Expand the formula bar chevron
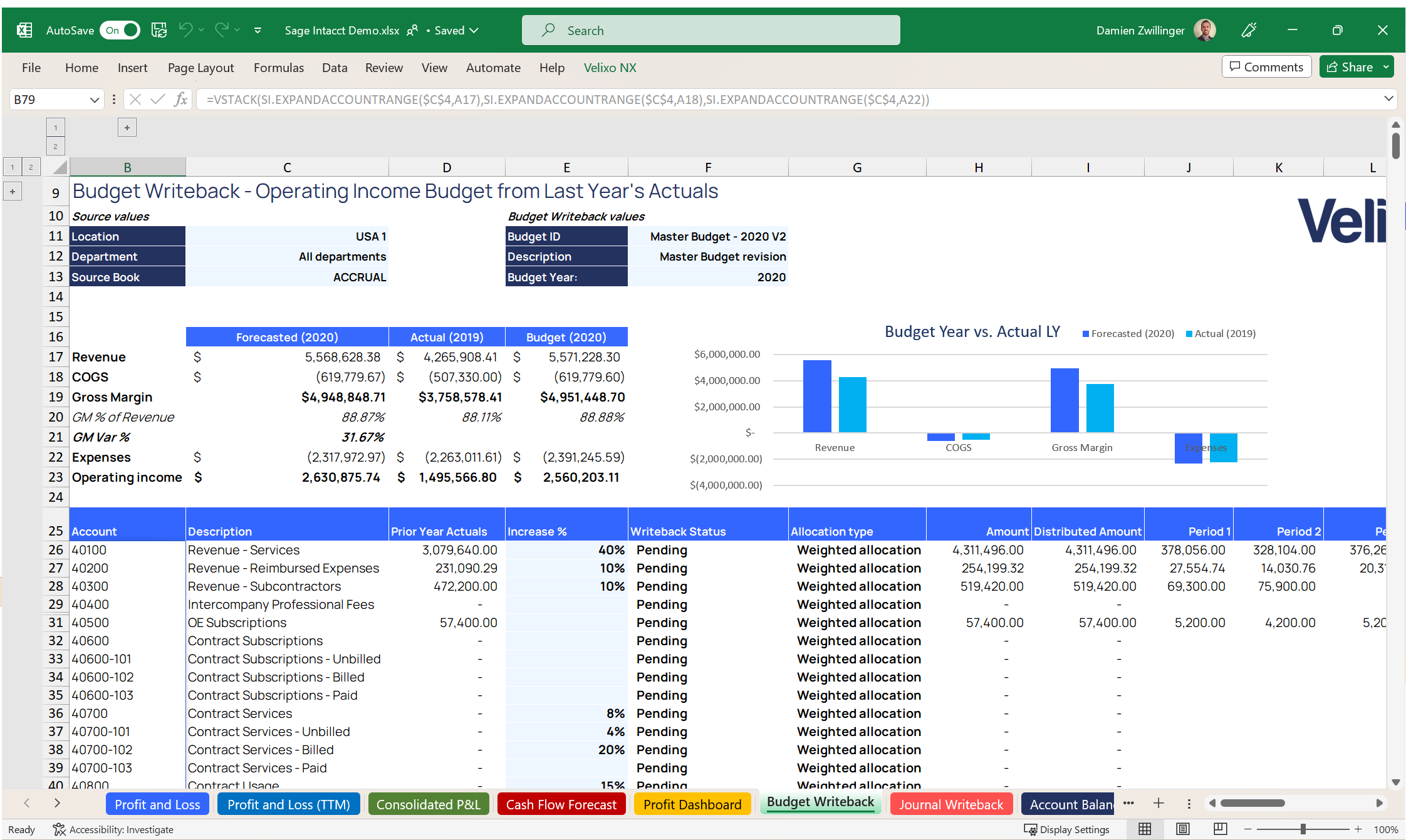This screenshot has height=840, width=1406. 1388,98
